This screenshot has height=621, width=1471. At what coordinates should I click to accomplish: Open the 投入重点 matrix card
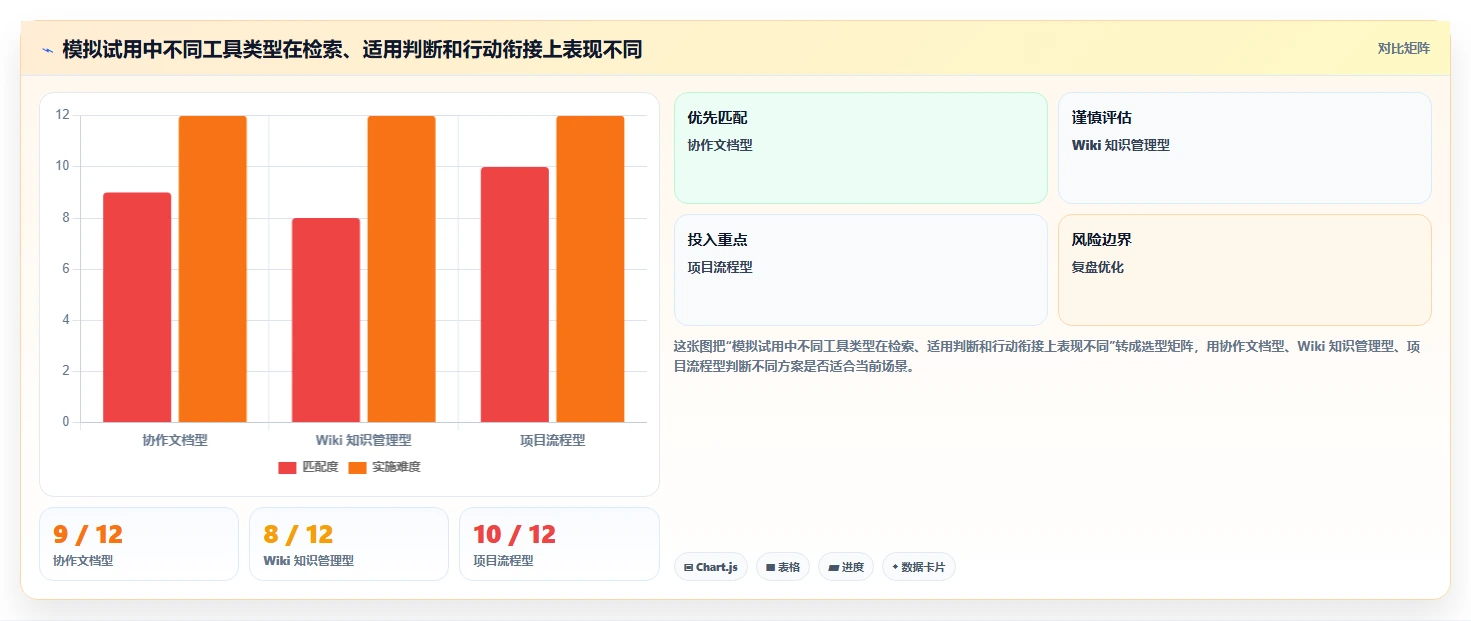[861, 270]
